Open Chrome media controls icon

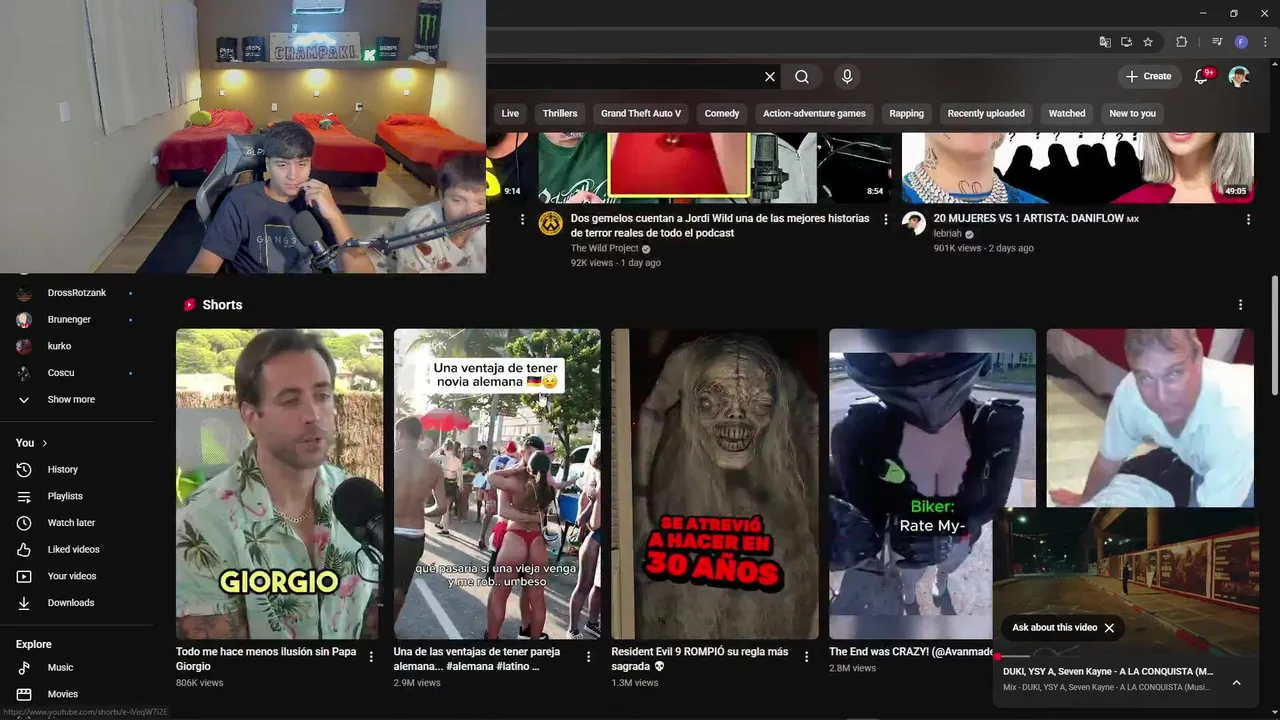tap(1217, 42)
